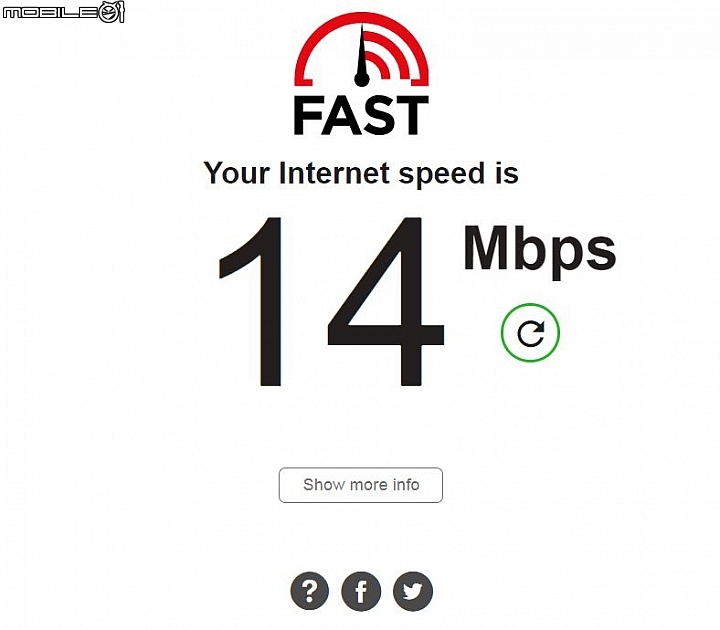
Task: Click the large 14 speed result
Action: pos(331,301)
